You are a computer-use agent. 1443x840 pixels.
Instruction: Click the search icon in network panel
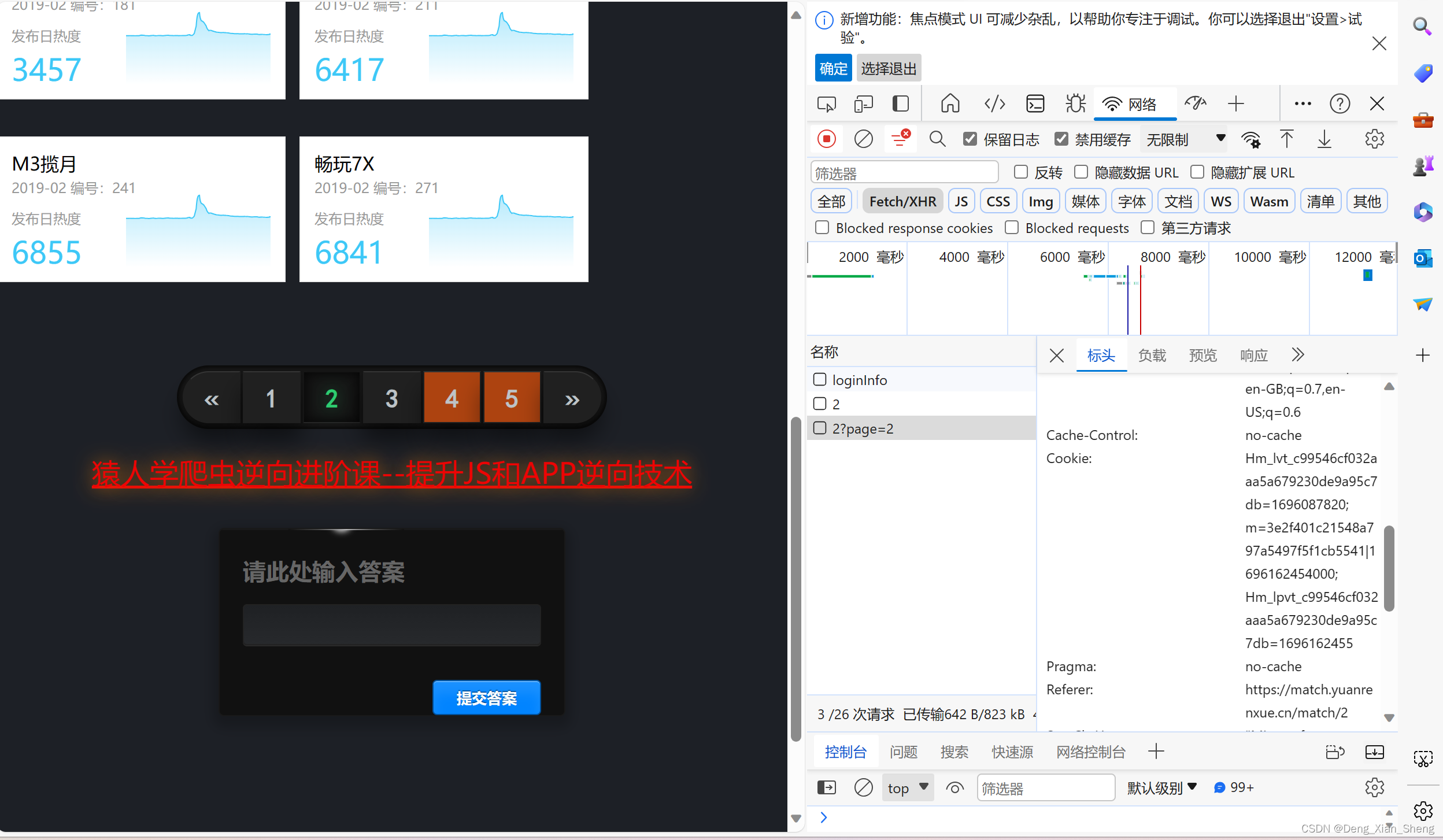(935, 138)
